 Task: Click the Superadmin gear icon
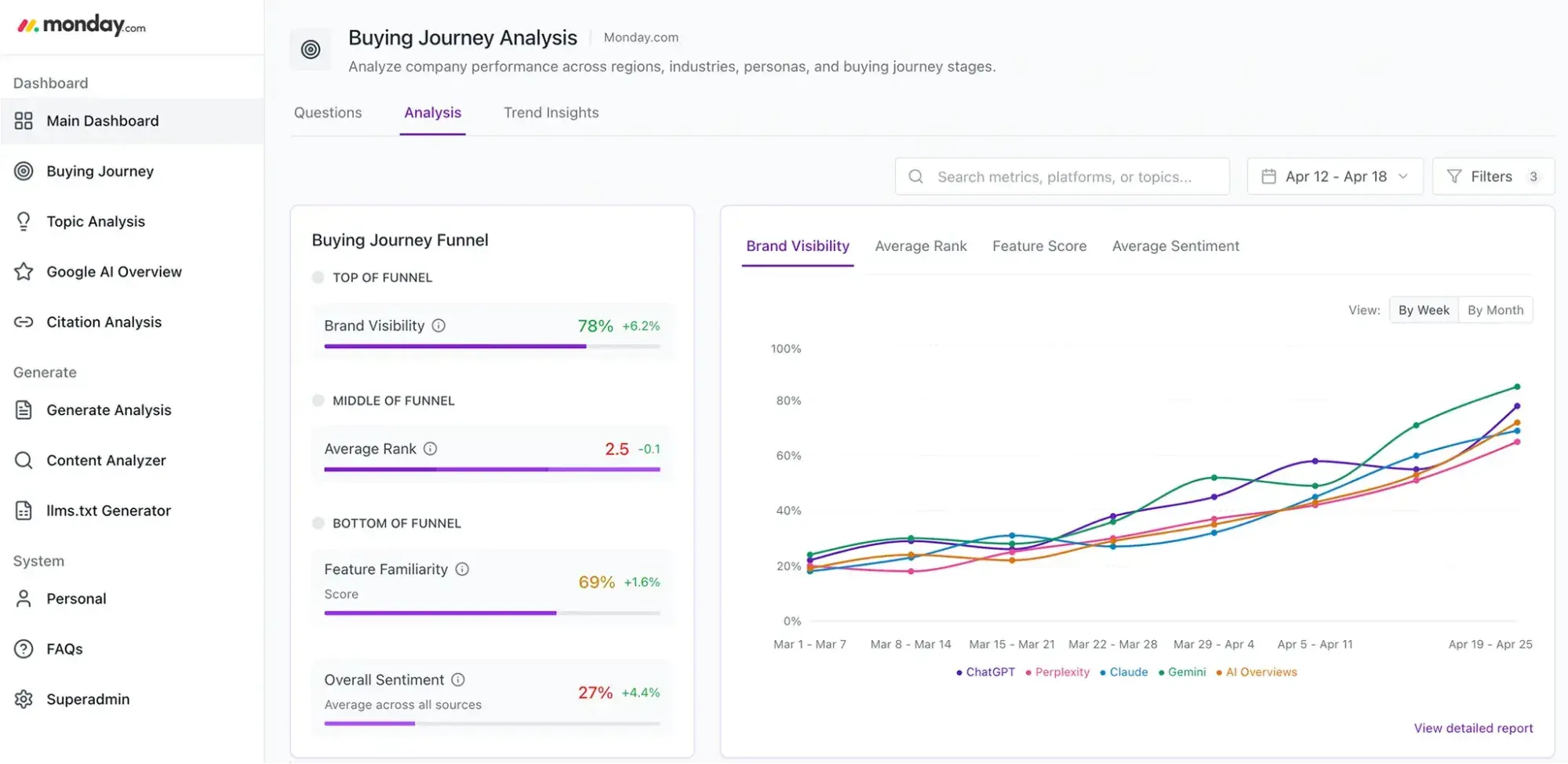click(23, 699)
